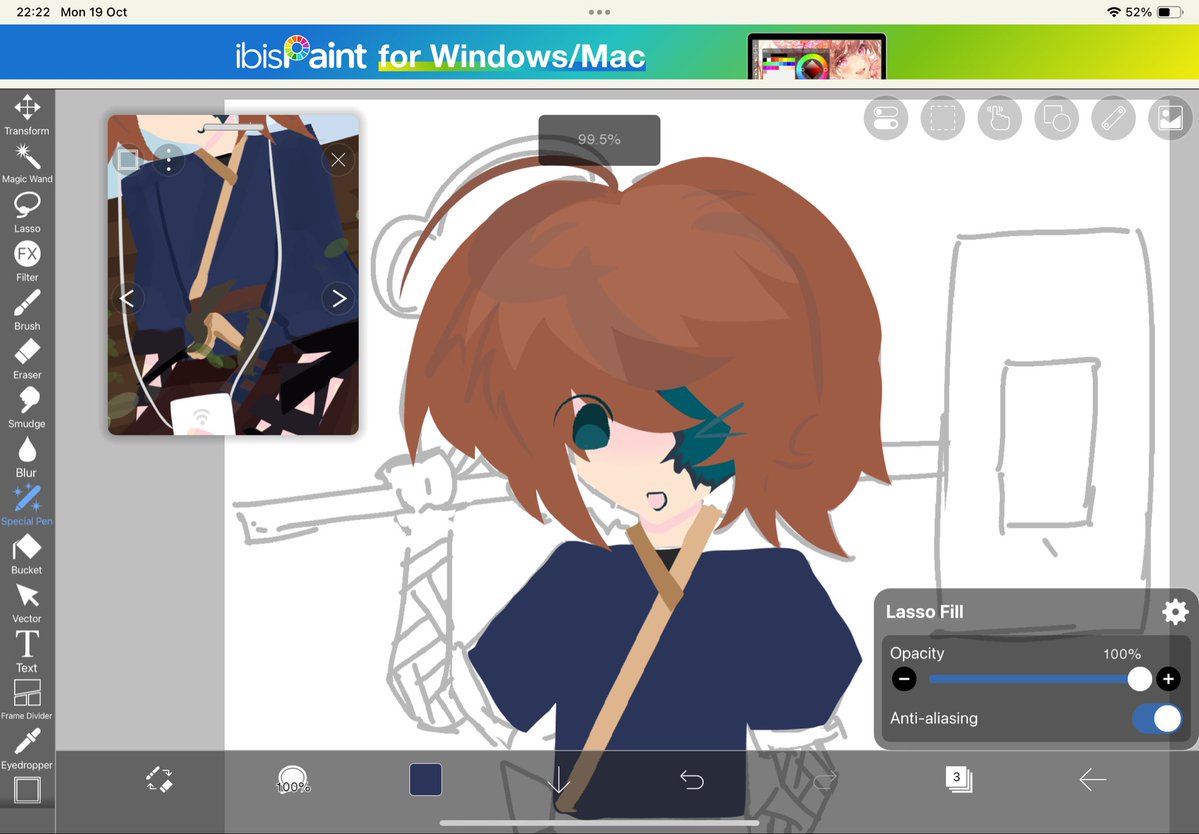Toggle the view menu switch button
This screenshot has width=1199, height=834.
885,118
